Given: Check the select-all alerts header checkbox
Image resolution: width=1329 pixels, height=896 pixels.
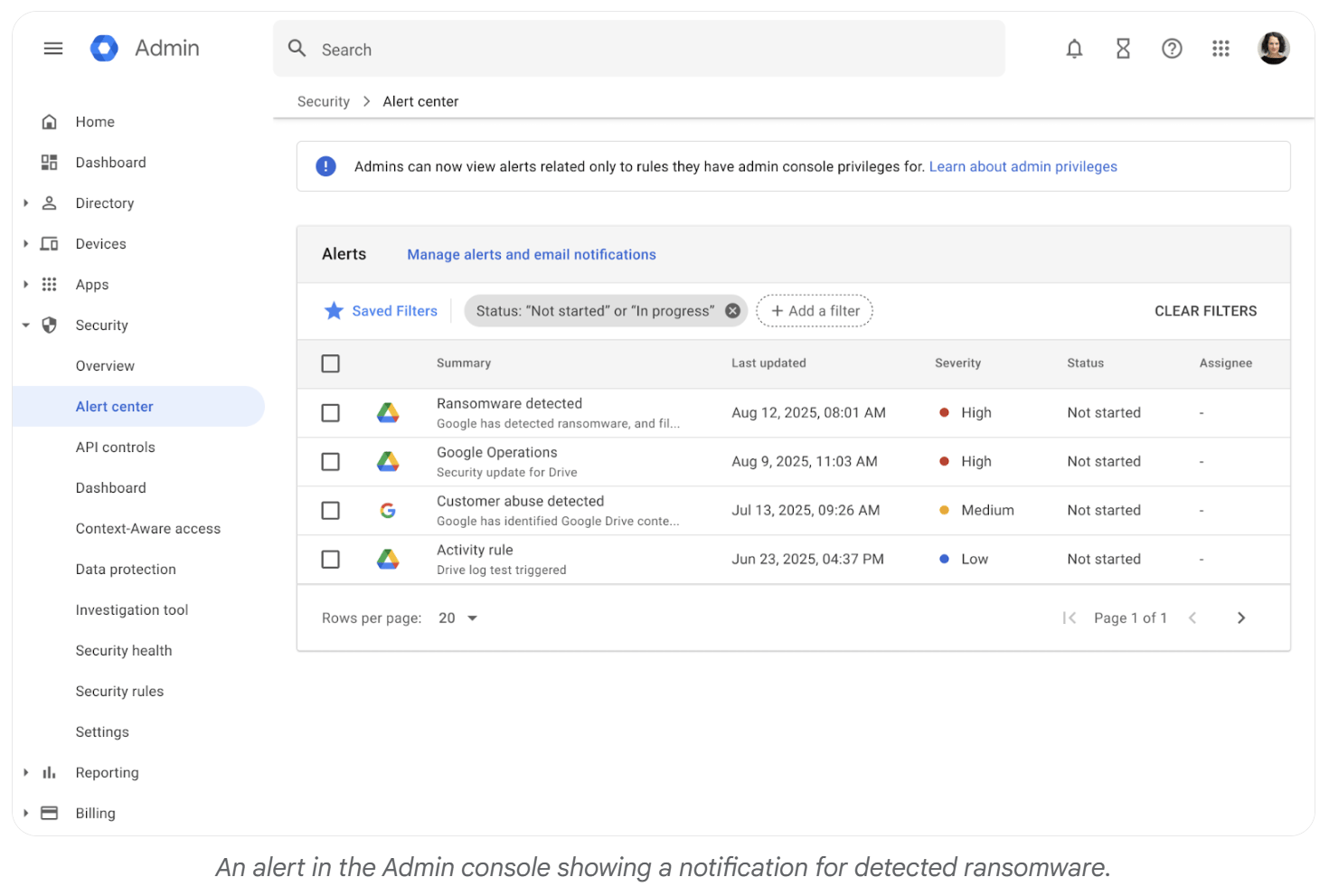Looking at the screenshot, I should 331,363.
